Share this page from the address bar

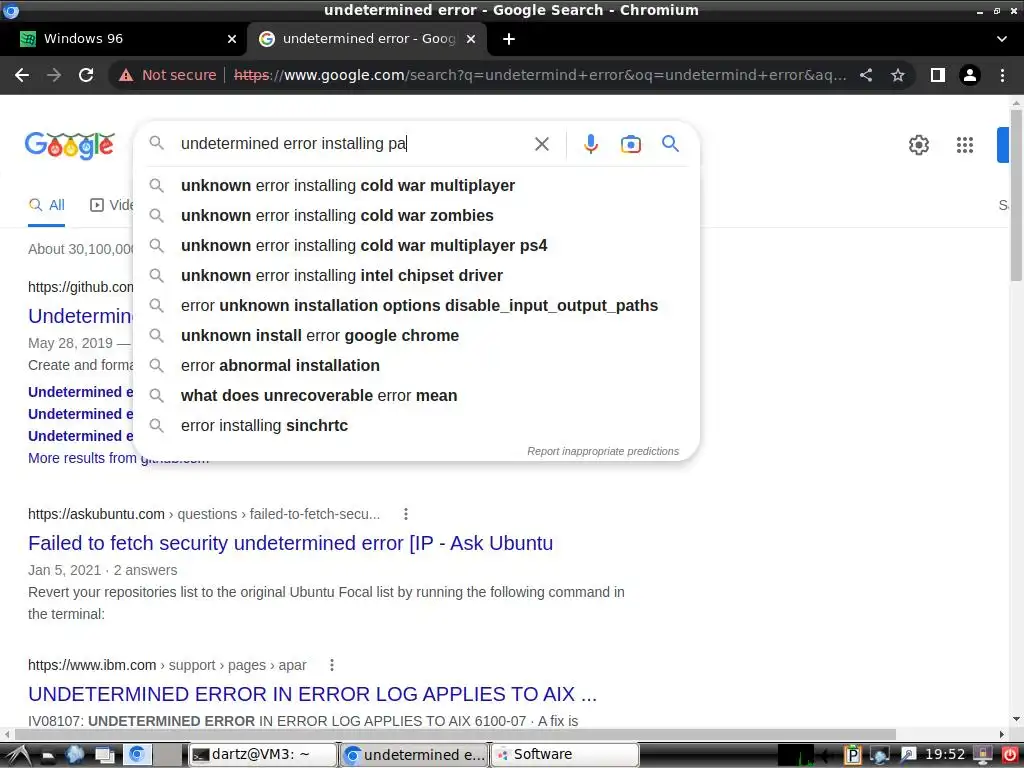point(866,75)
